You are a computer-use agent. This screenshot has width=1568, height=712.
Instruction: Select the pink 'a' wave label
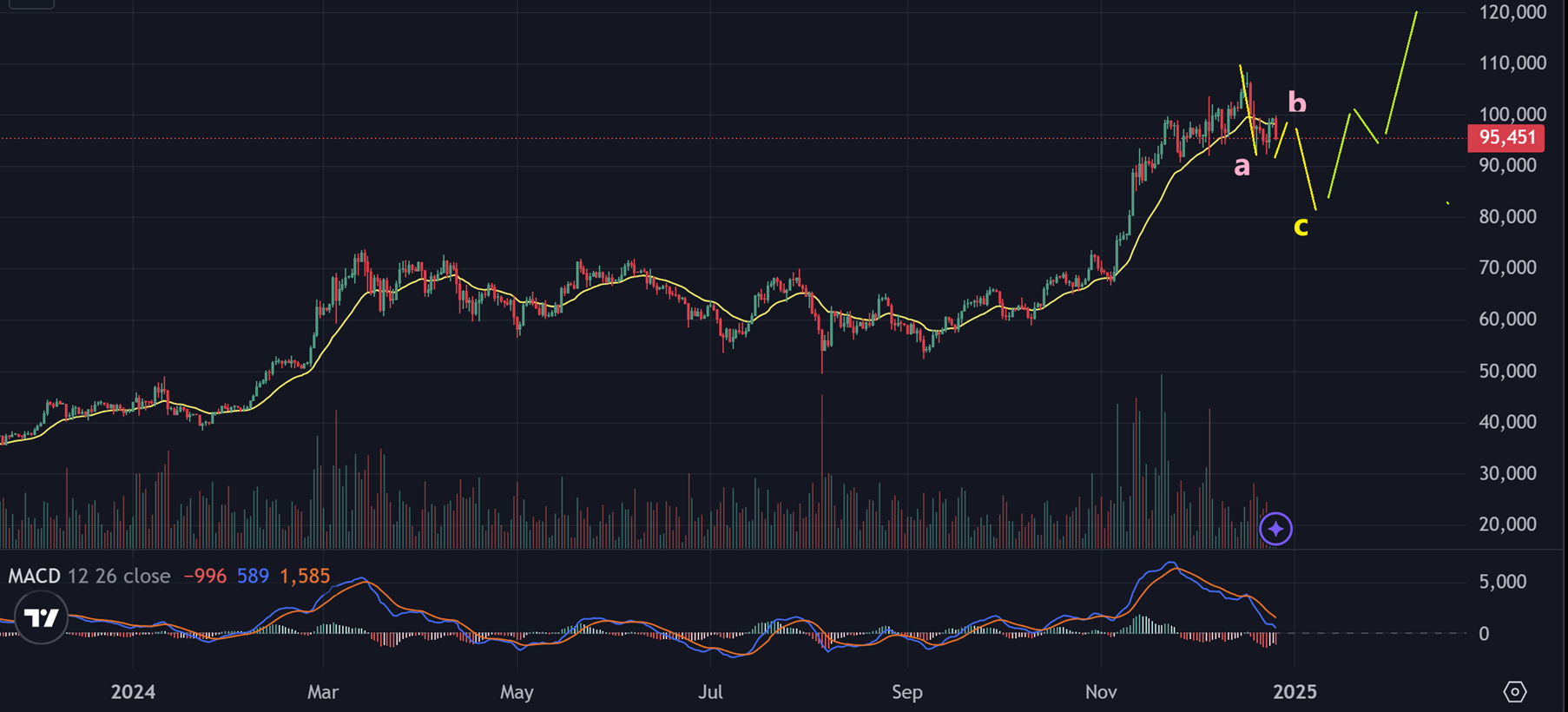(x=1242, y=166)
